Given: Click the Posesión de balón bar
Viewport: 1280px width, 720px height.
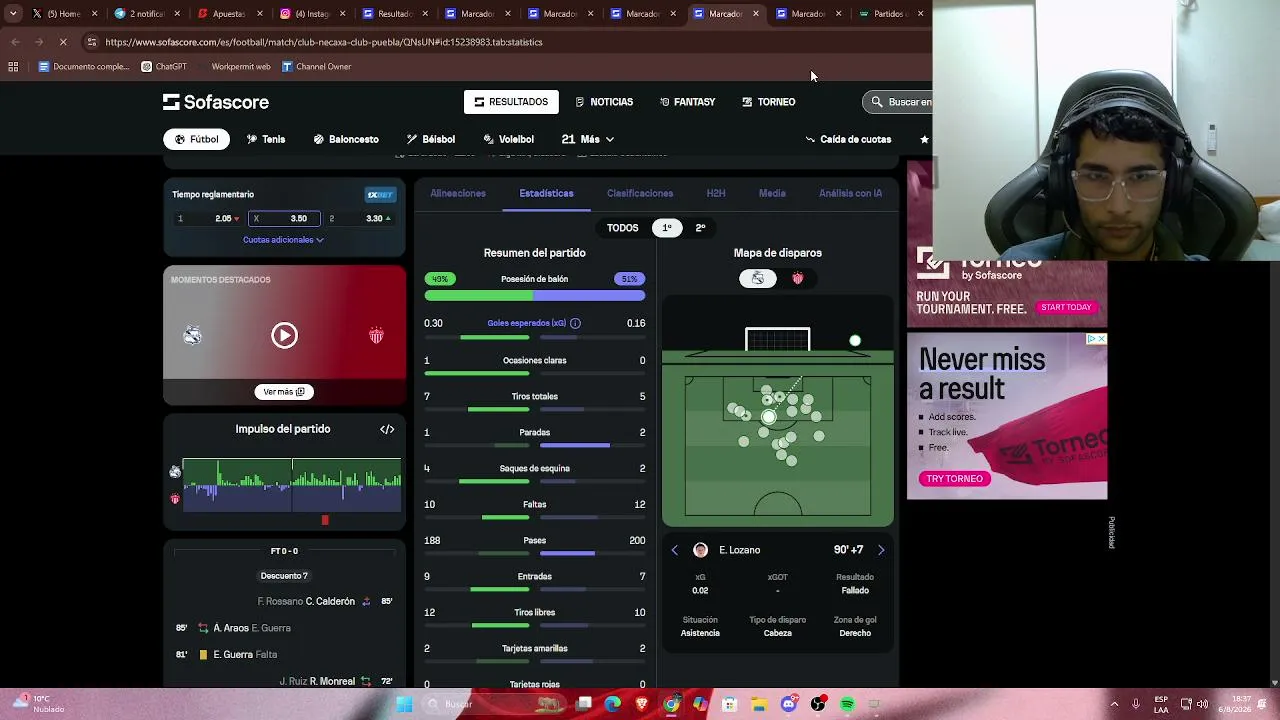Looking at the screenshot, I should click(535, 296).
